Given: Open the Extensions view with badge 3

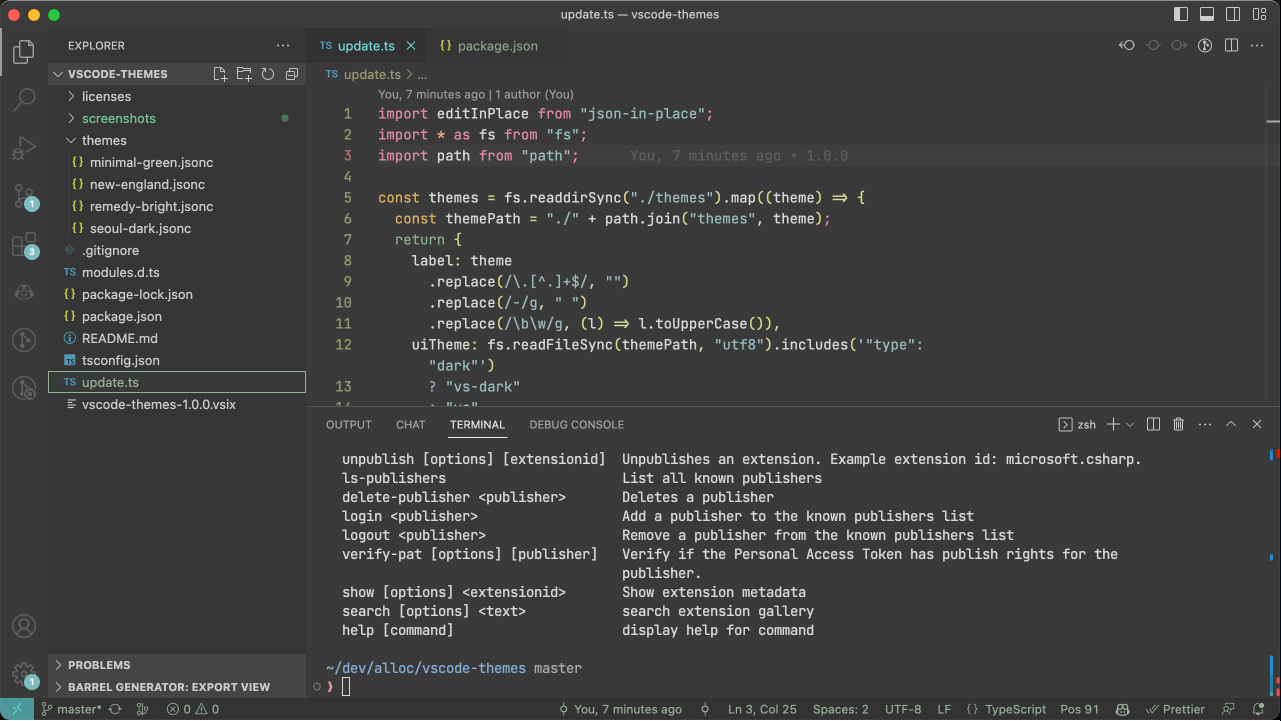Looking at the screenshot, I should click(24, 245).
